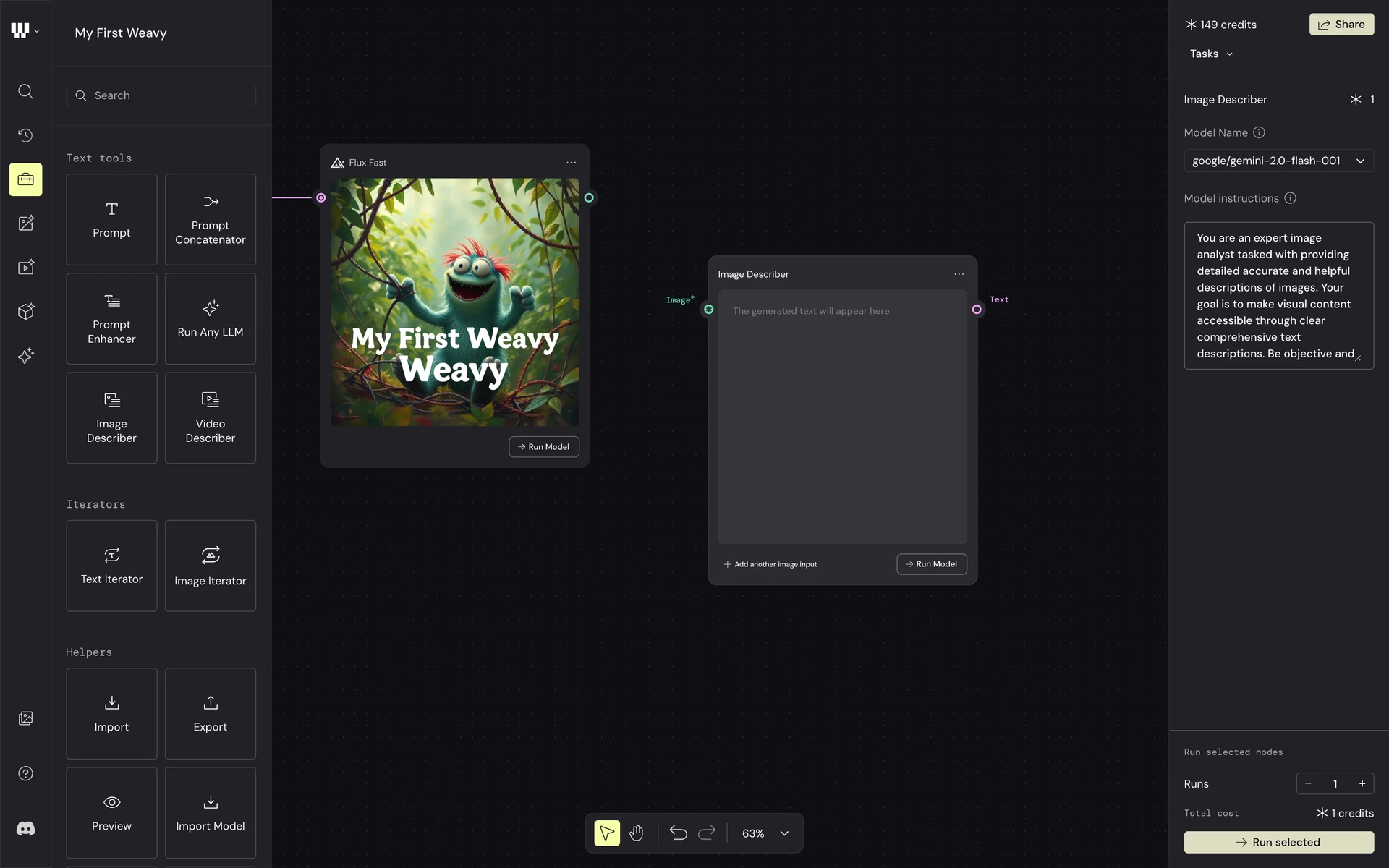Viewport: 1389px width, 868px height.
Task: Add the Prompt Enhancer tool
Action: coord(111,318)
